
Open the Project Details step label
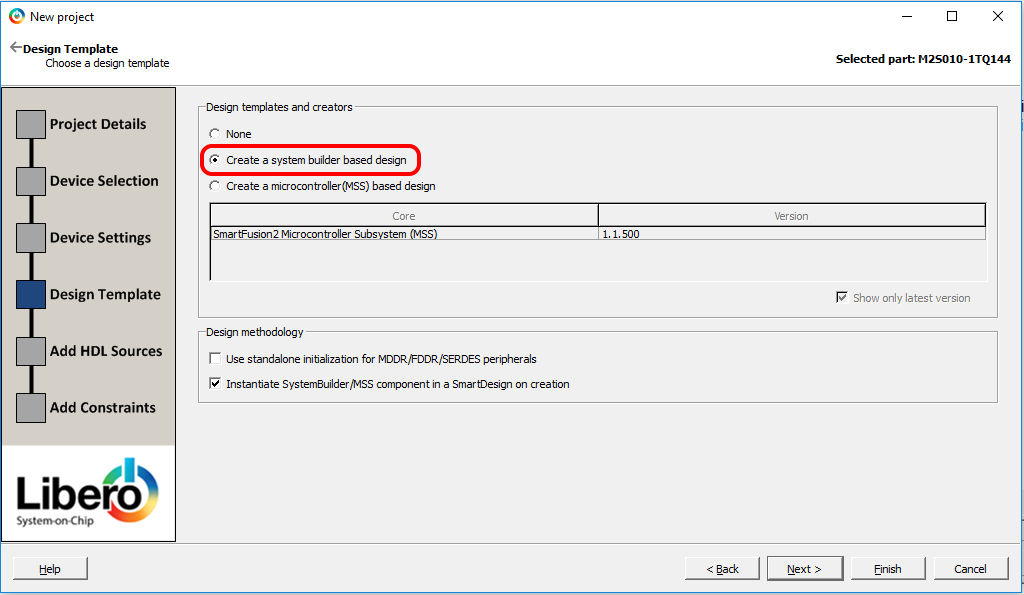[98, 124]
